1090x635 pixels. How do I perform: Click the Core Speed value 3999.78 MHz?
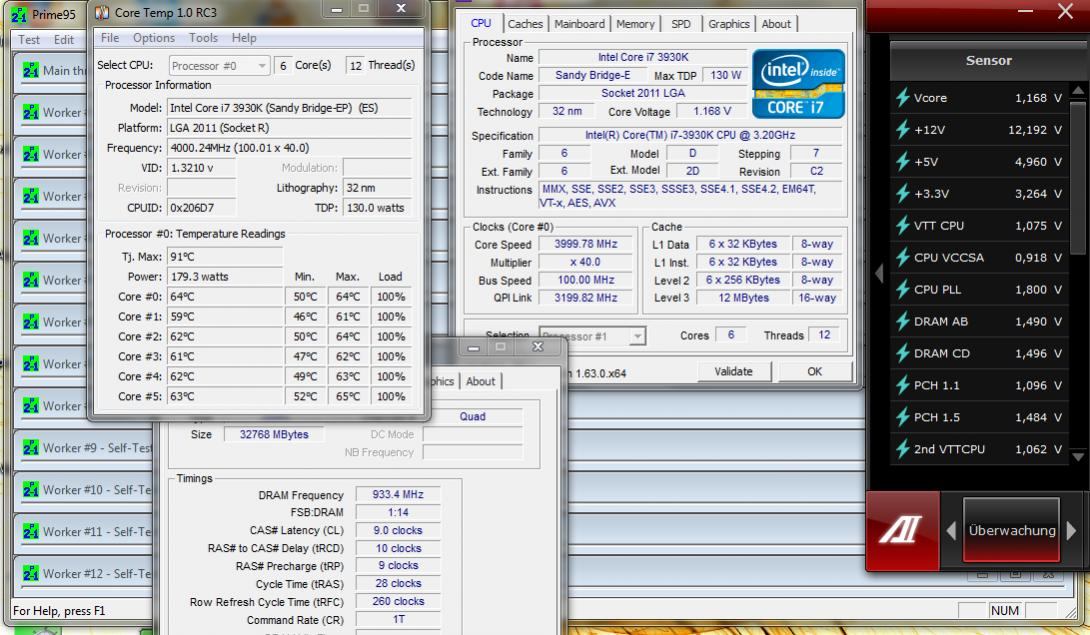click(x=585, y=244)
